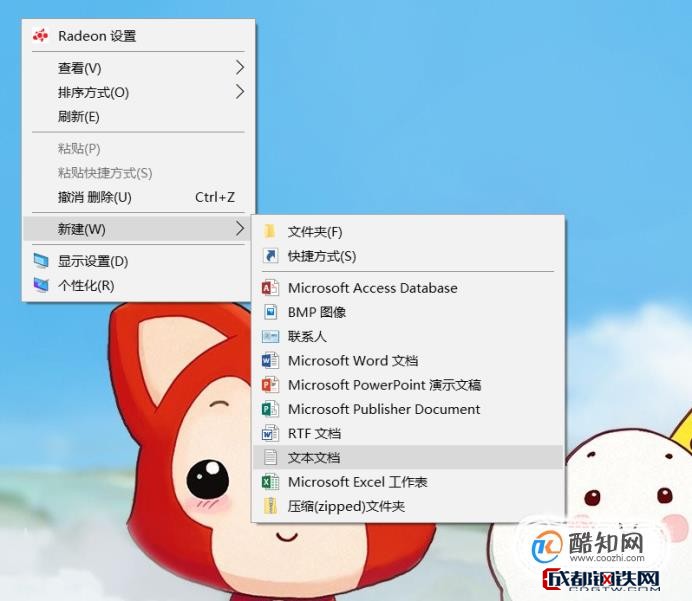Click the Publisher document icon

[x=270, y=409]
